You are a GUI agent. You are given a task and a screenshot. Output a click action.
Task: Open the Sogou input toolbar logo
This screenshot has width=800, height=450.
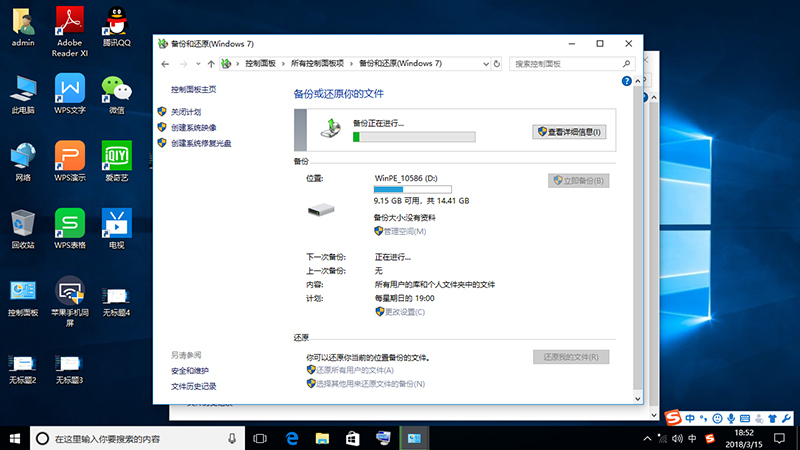tap(673, 418)
